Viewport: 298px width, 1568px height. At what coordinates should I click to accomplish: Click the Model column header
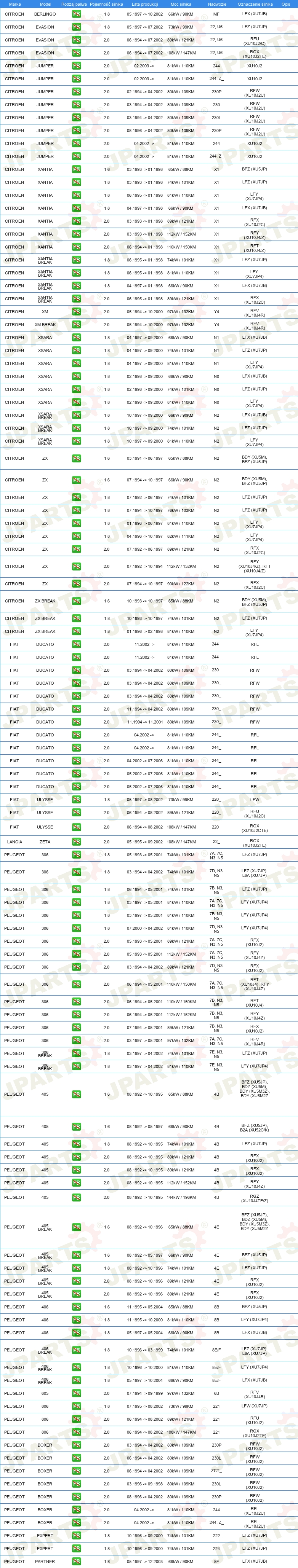coord(45,4)
